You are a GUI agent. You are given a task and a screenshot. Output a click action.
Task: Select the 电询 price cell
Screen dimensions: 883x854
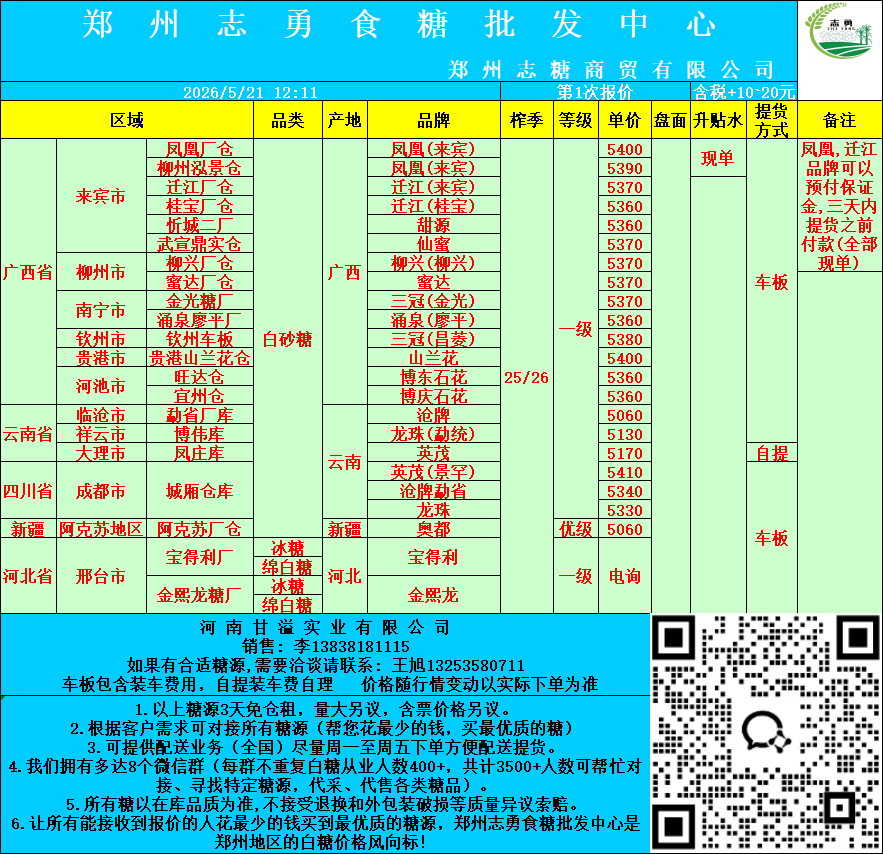click(x=625, y=576)
